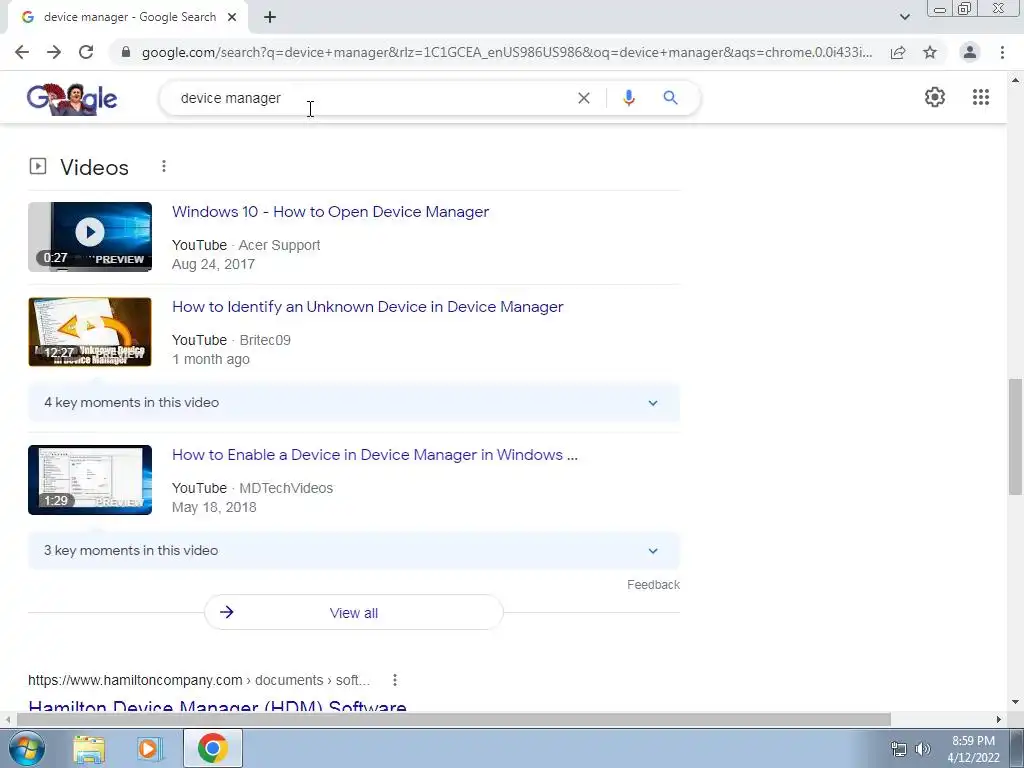Click the URL address bar

pos(507,52)
